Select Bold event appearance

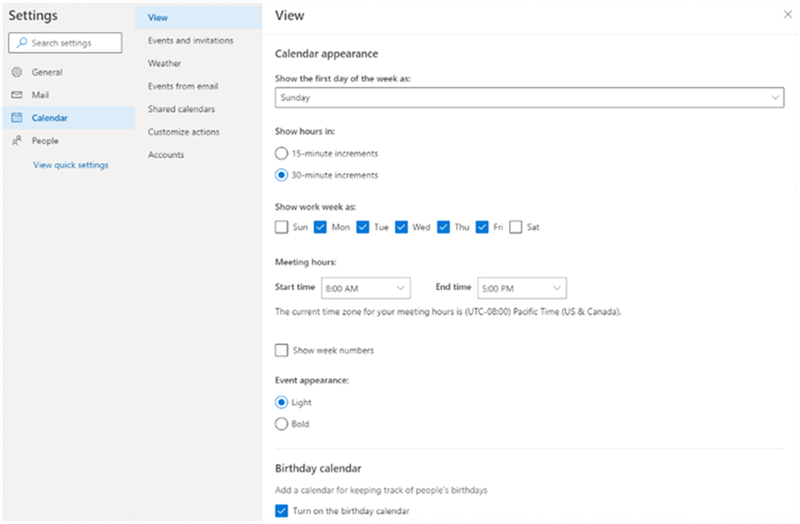click(282, 424)
